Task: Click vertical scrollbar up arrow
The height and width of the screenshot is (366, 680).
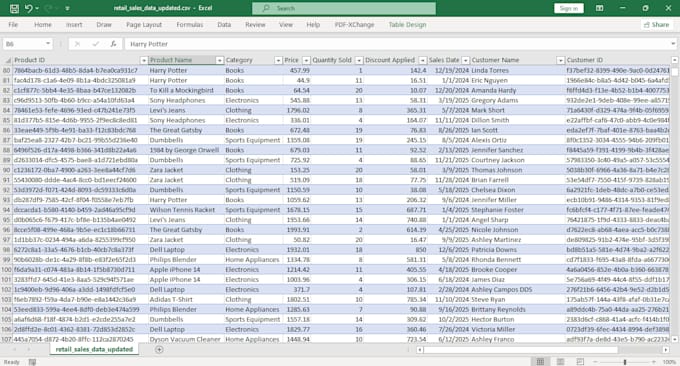Action: point(675,60)
